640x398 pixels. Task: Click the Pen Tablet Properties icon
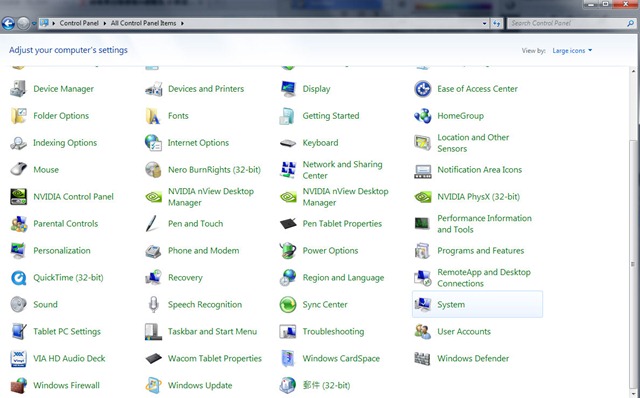coord(288,224)
